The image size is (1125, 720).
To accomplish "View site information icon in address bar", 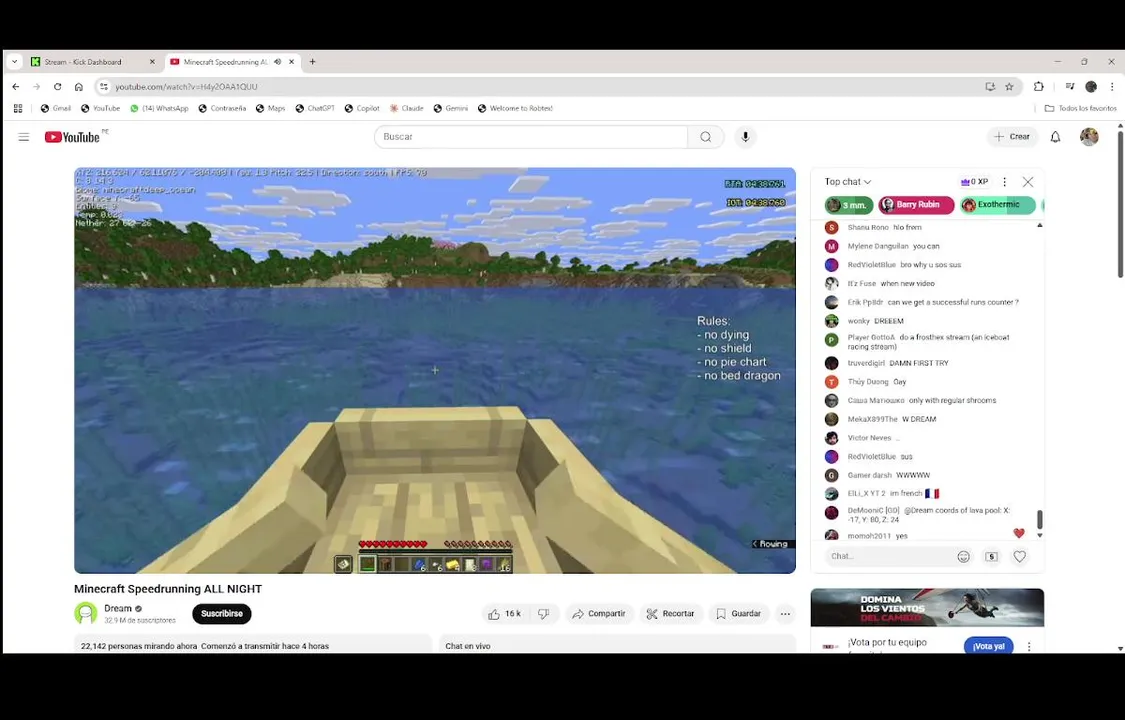I will 104,87.
